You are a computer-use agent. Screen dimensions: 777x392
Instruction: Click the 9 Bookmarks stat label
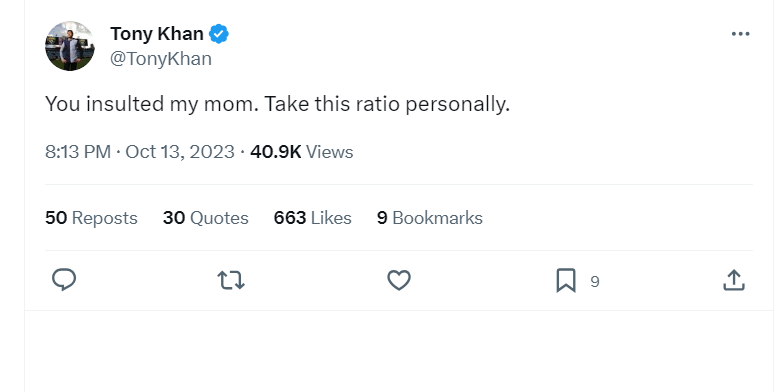coord(430,218)
